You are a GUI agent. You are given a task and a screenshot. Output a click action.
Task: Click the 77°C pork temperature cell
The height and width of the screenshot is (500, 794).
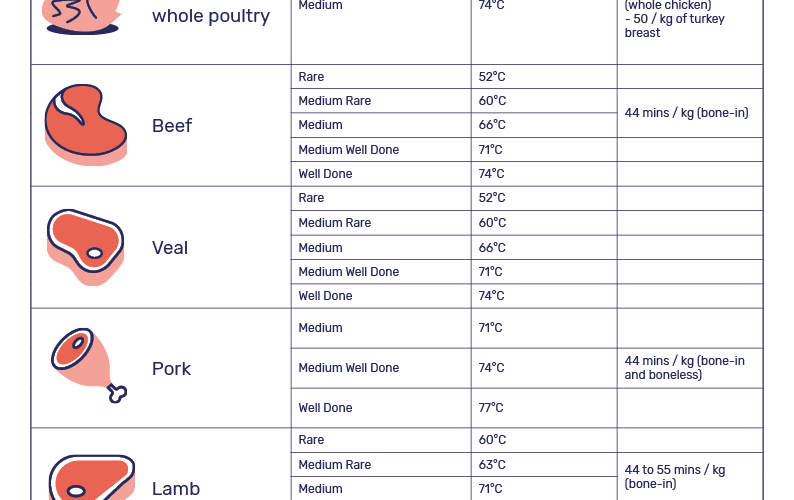[491, 408]
